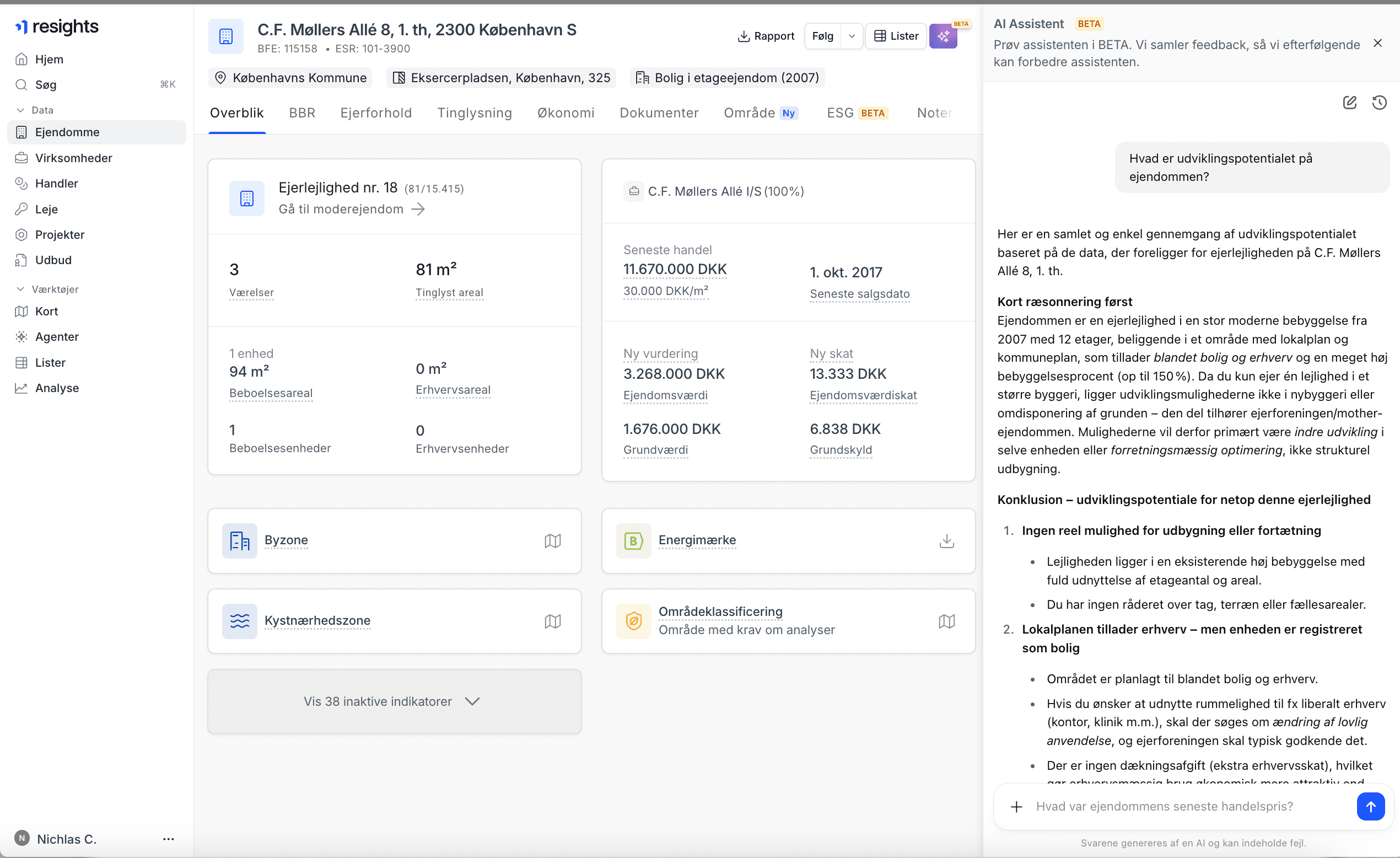Open the Tinglysning tab

(x=475, y=112)
